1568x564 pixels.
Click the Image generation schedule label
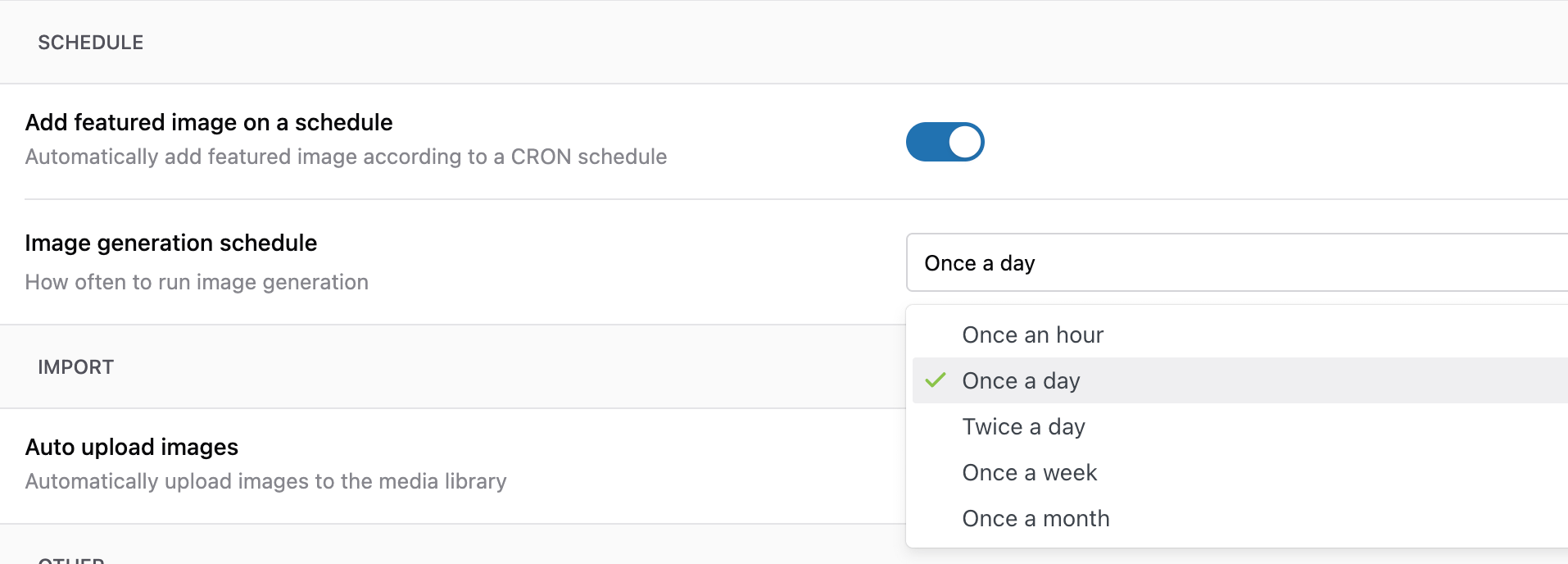170,243
